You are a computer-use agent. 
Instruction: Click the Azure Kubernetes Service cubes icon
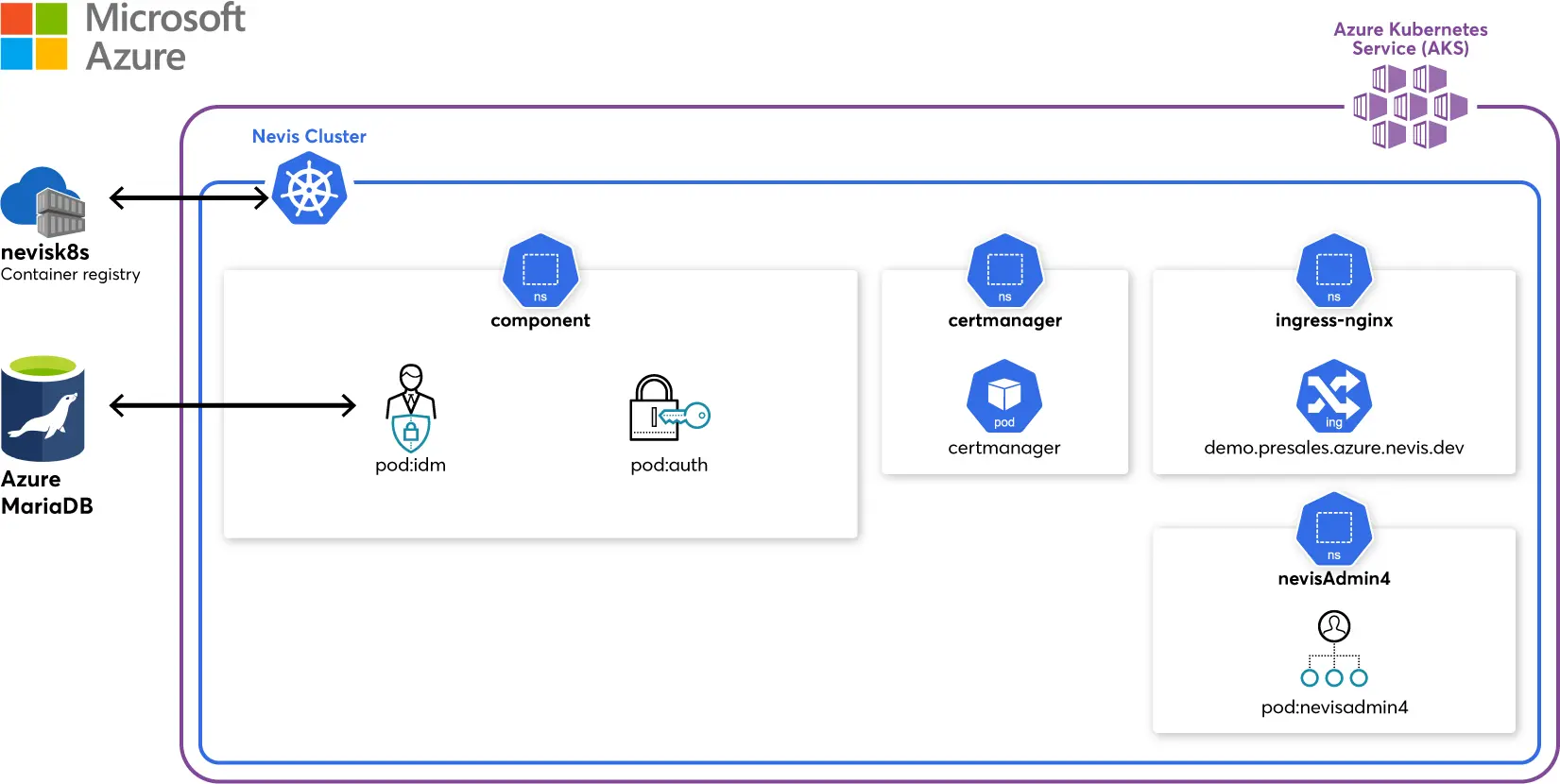pyautogui.click(x=1410, y=107)
